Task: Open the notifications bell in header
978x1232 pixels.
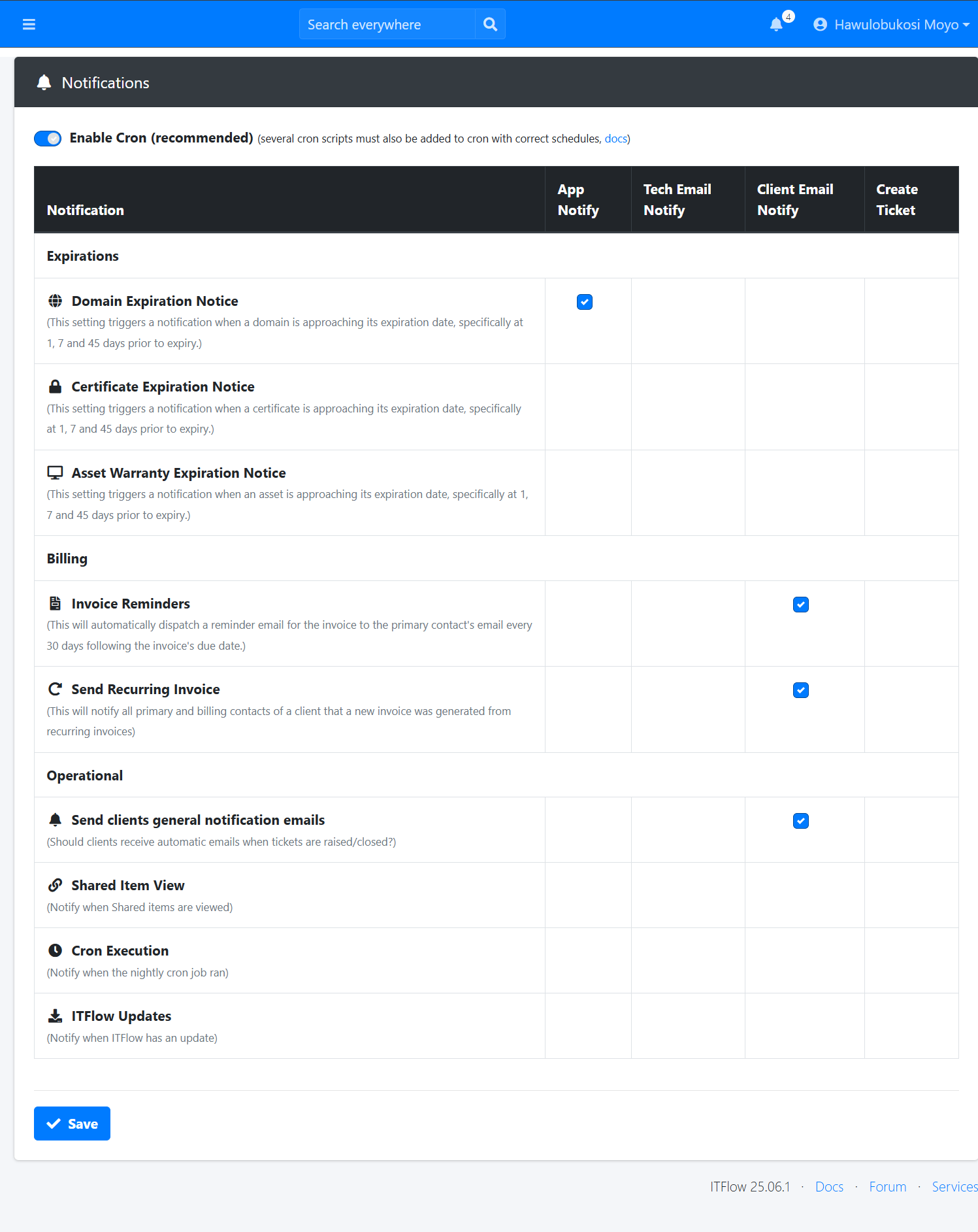Action: (x=776, y=25)
